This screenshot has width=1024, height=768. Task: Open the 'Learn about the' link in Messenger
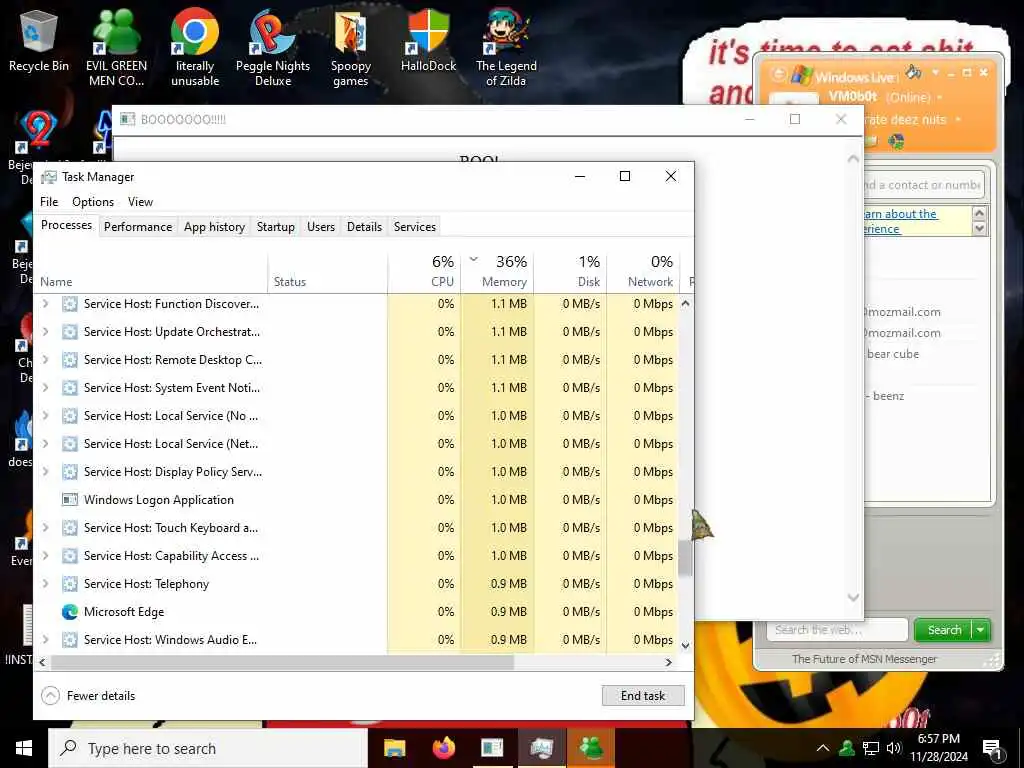pyautogui.click(x=901, y=221)
